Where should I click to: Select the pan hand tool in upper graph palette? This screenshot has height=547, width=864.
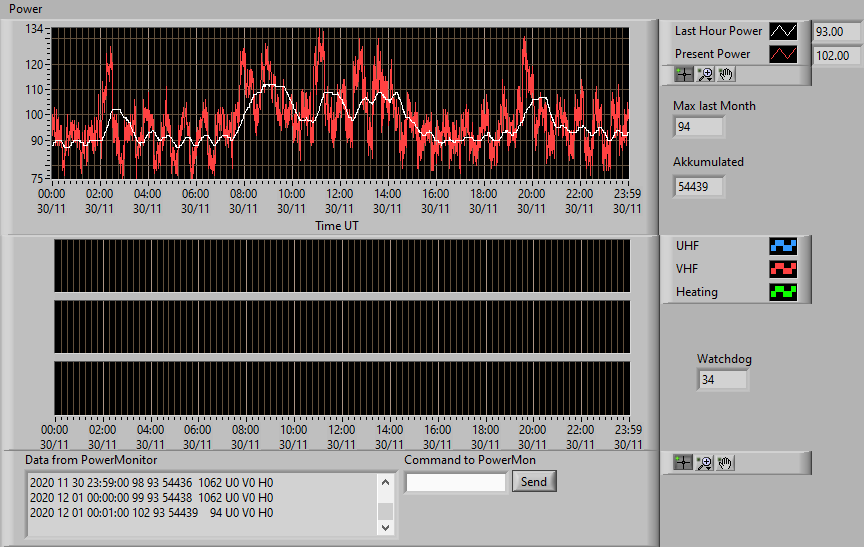(x=726, y=74)
